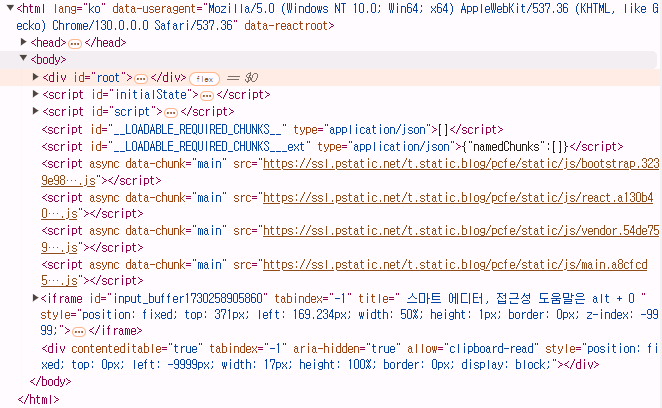Click ellipsis badge inside head element

pos(75,44)
